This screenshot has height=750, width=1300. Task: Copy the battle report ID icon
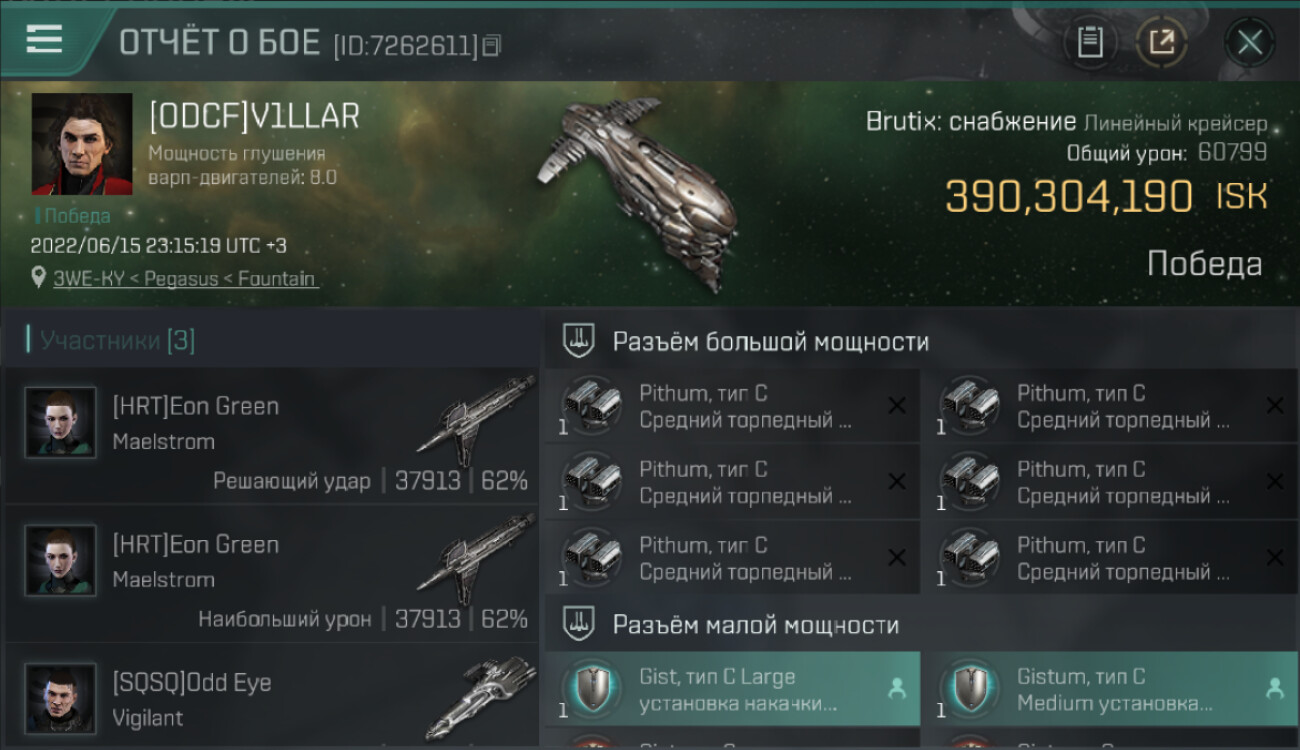[491, 45]
